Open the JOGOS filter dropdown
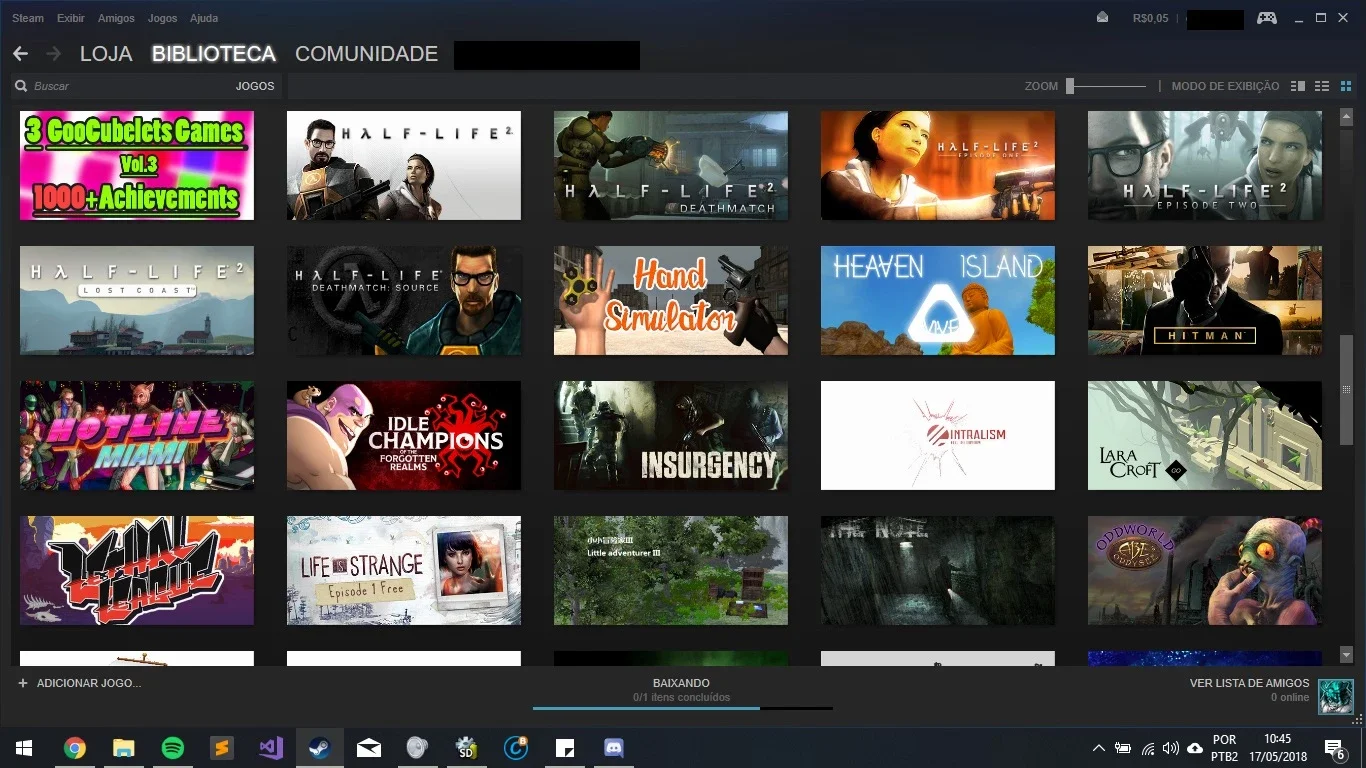The height and width of the screenshot is (768, 1366). (255, 86)
